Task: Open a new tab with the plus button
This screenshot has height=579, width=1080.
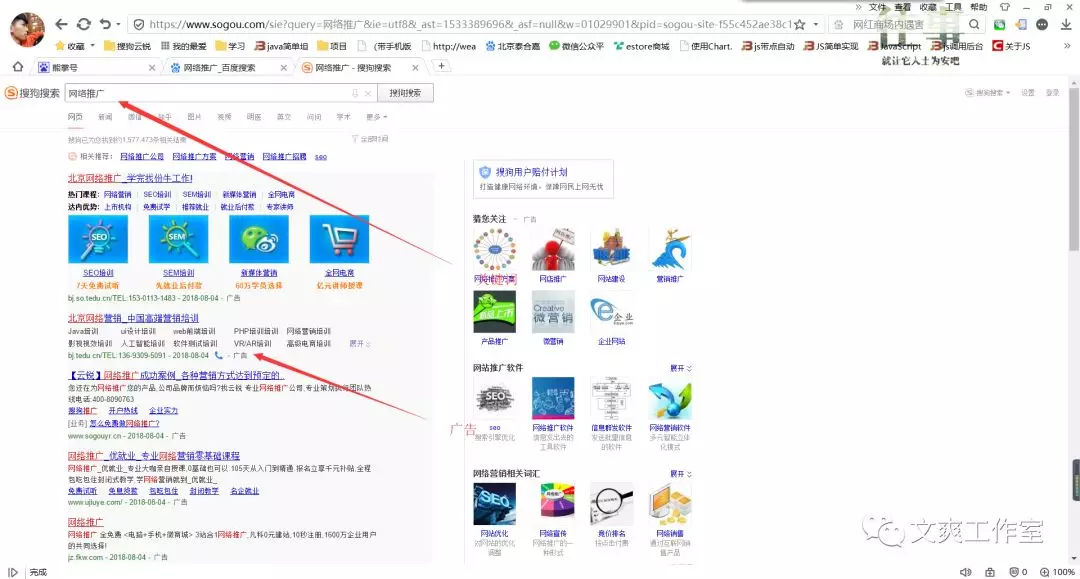Action: pyautogui.click(x=442, y=66)
